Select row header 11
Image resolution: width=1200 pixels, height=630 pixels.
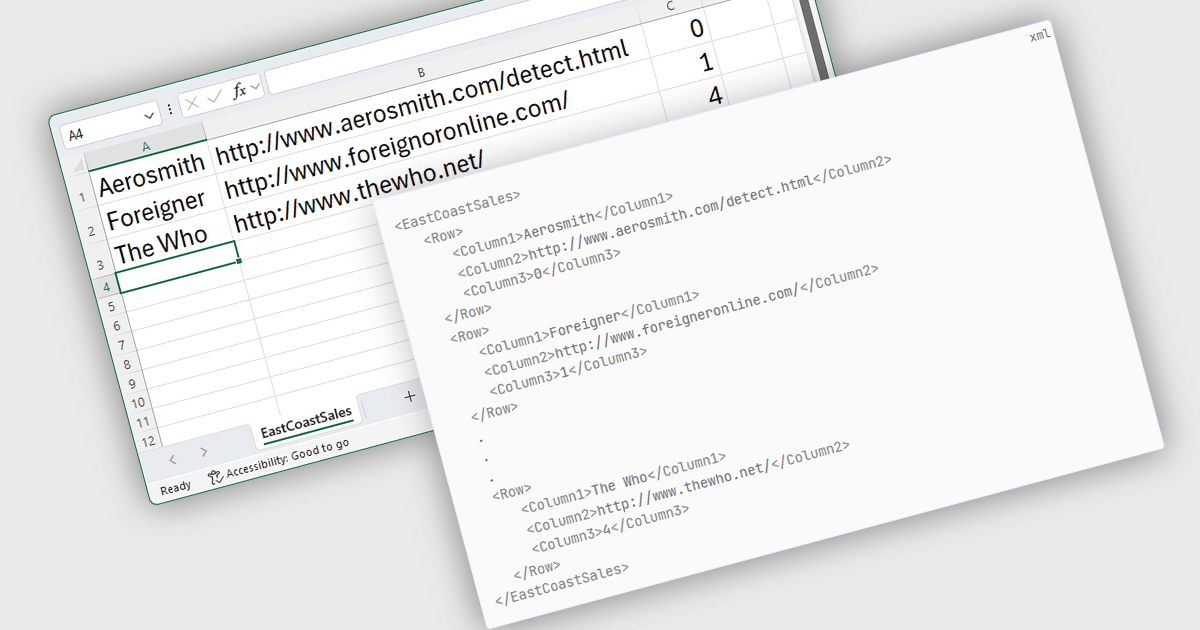[x=142, y=423]
